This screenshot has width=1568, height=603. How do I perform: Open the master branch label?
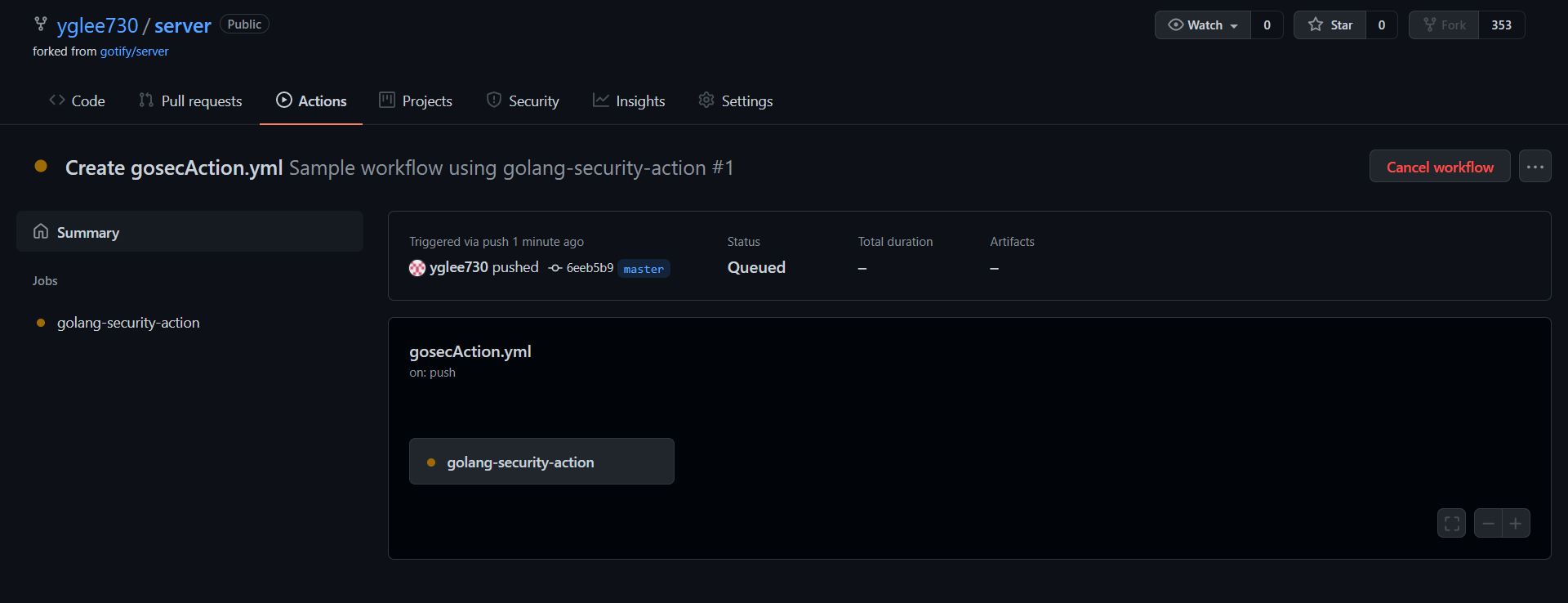click(x=644, y=269)
